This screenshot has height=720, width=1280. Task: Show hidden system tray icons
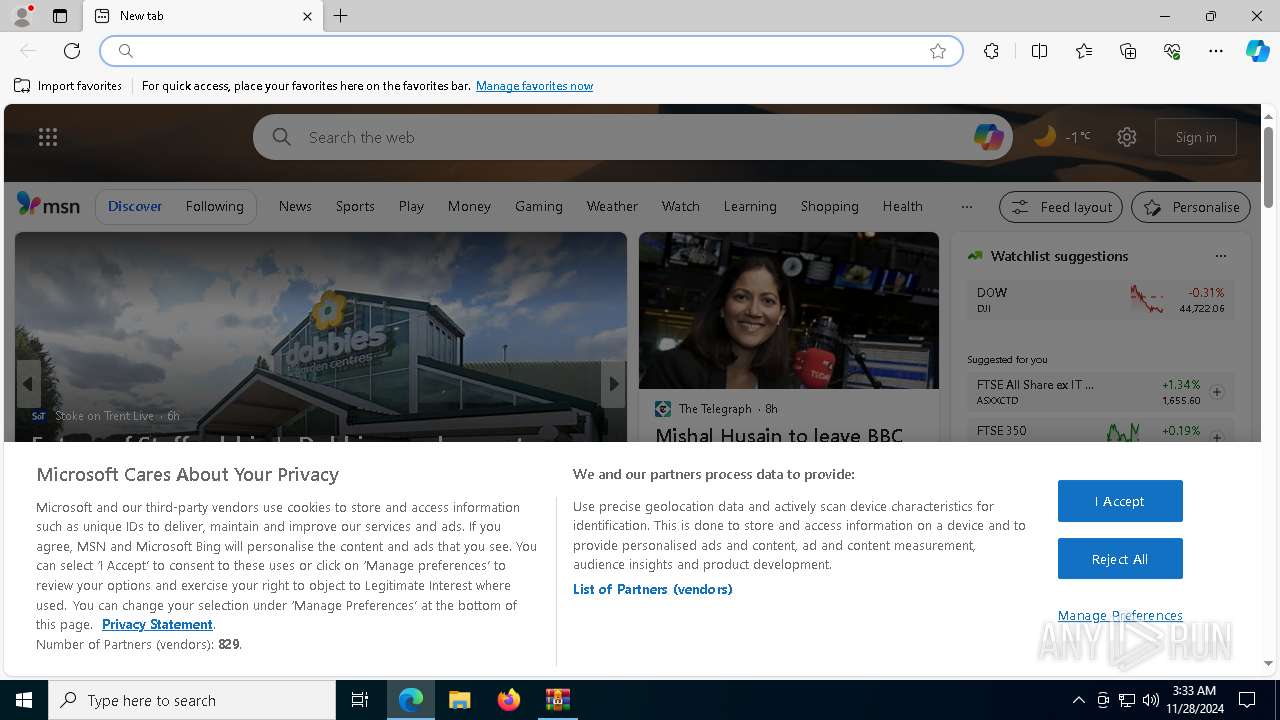coord(1078,700)
